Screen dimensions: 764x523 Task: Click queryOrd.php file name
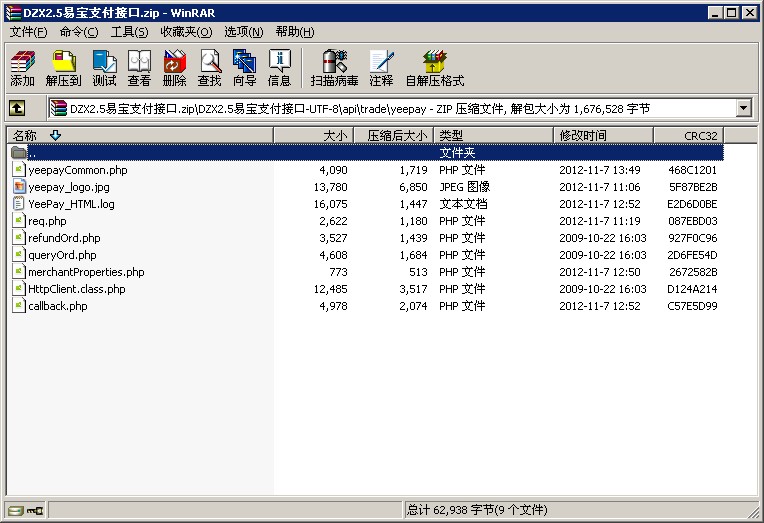tap(62, 255)
